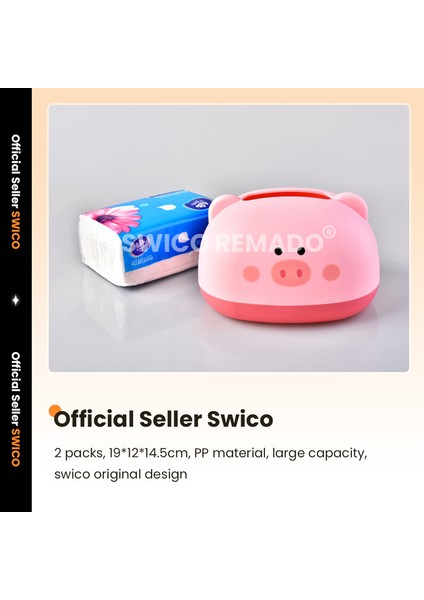Viewport: 424px width, 600px height.
Task: Click the pig's left blush cheek
Action: 251,274
